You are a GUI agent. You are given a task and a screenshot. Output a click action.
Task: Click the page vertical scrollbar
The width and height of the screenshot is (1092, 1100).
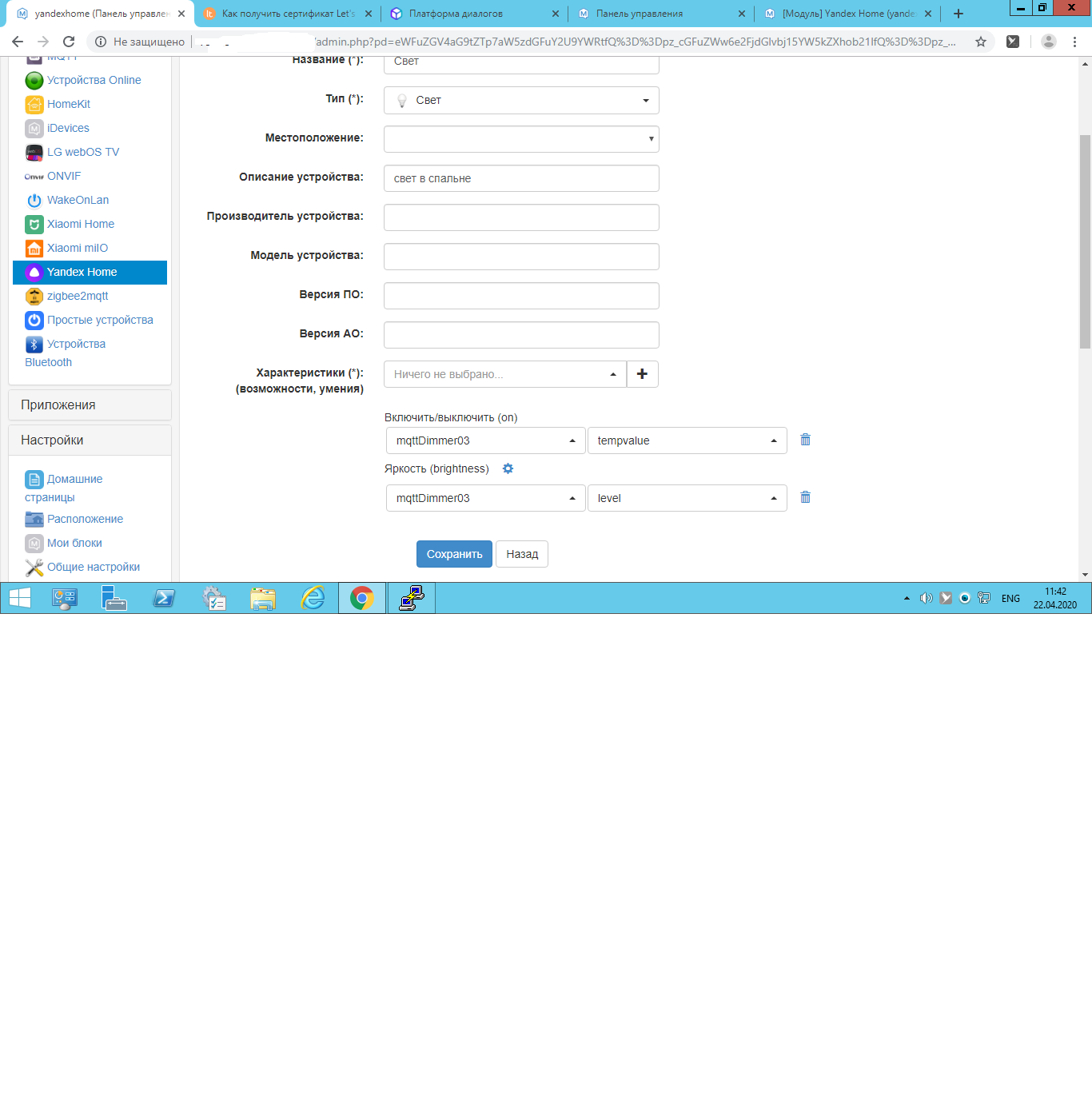[x=1085, y=240]
